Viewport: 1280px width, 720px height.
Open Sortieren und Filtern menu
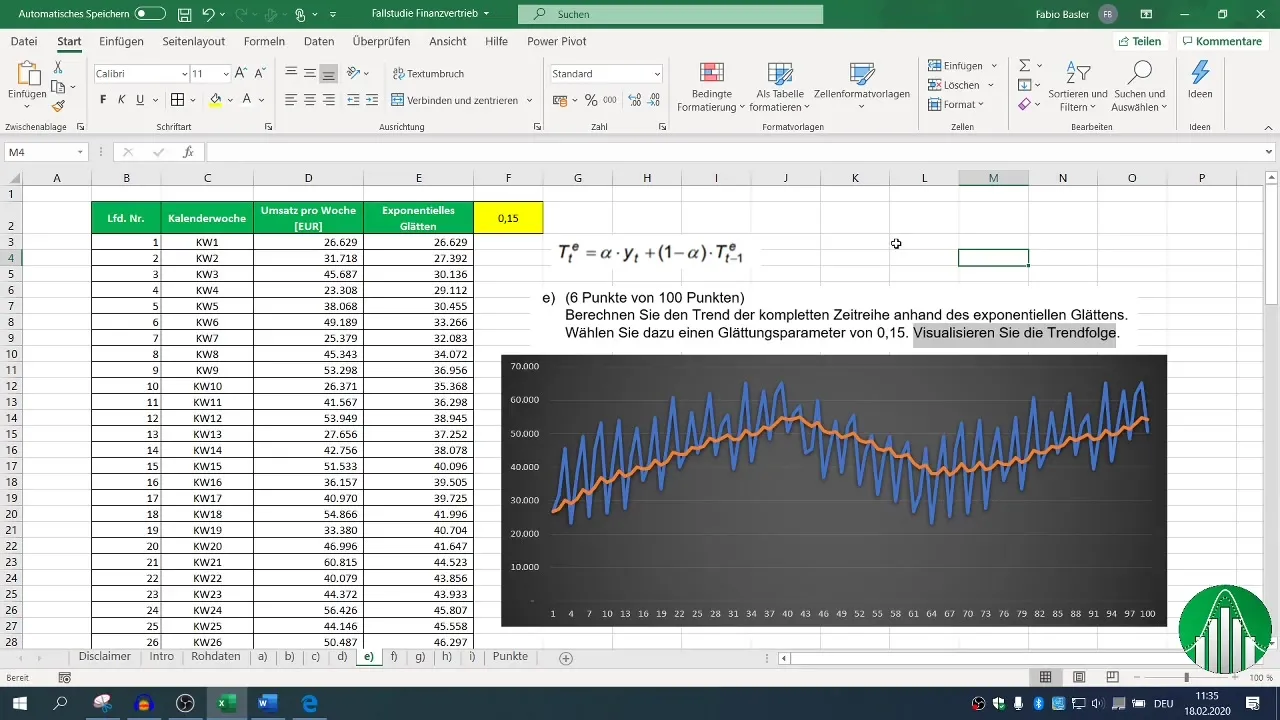tap(1078, 87)
